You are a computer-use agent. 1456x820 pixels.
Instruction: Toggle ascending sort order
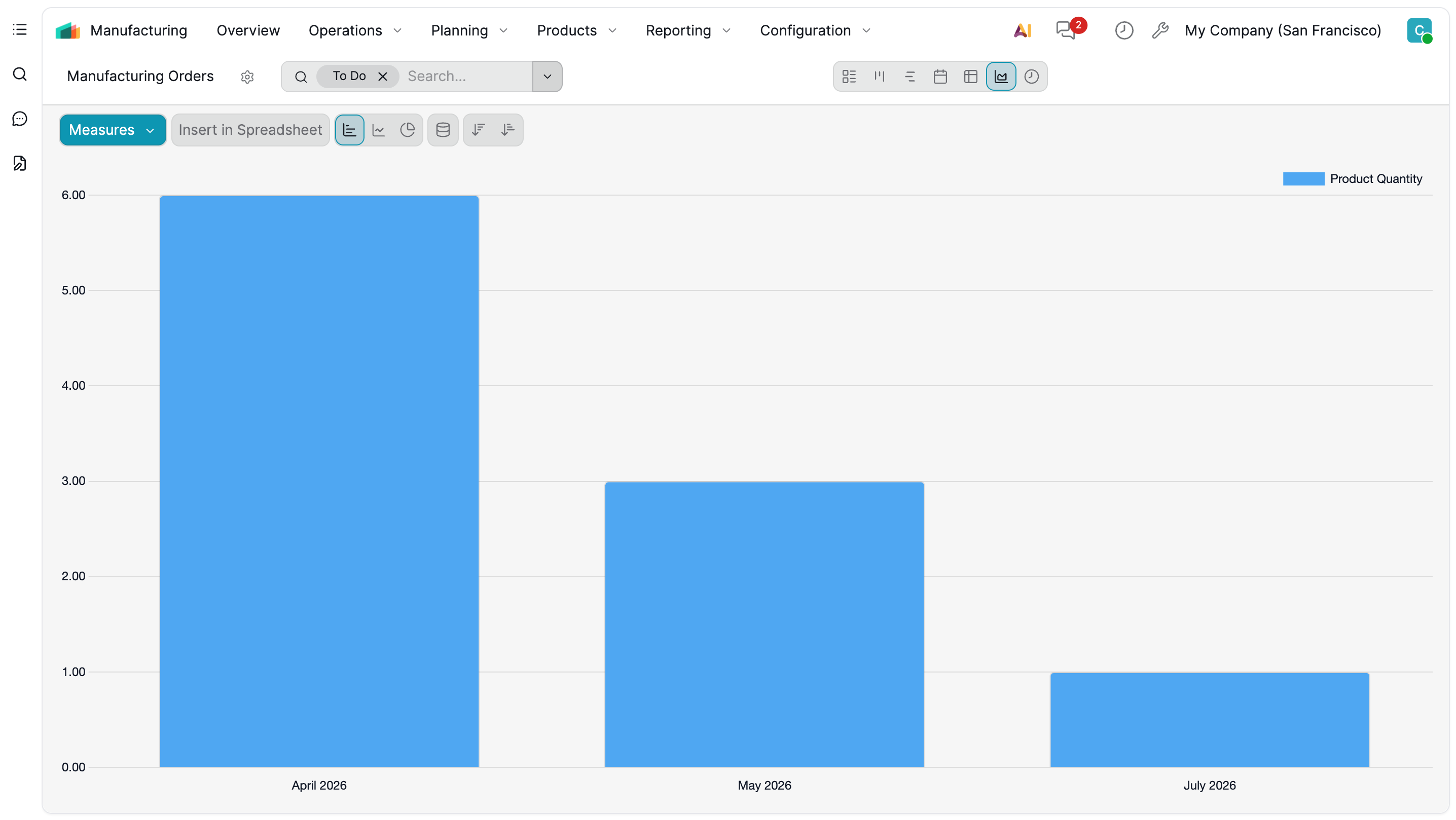click(x=507, y=130)
